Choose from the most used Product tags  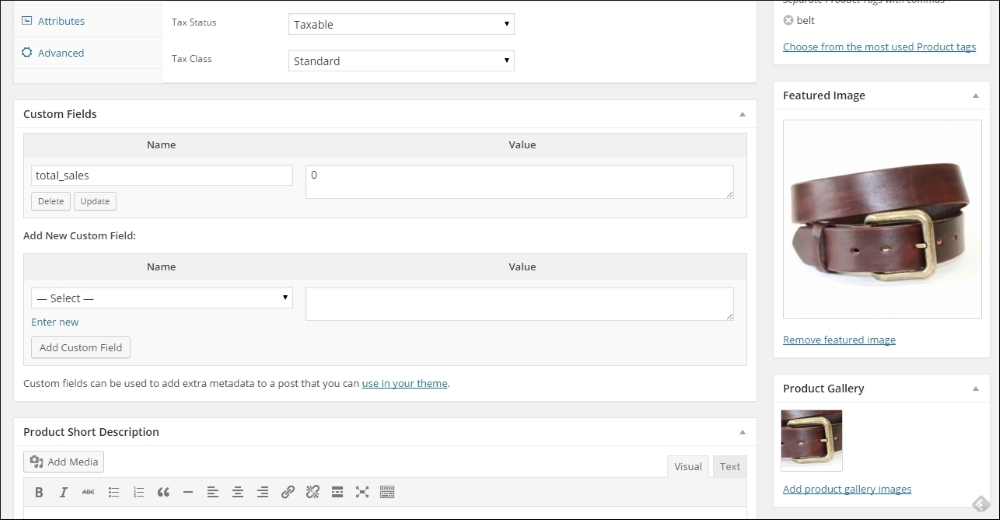[879, 47]
